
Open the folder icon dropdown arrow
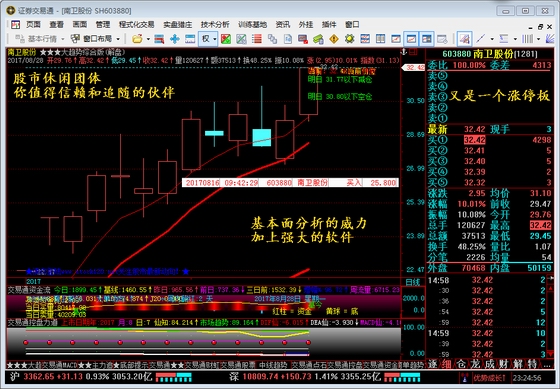(x=148, y=39)
